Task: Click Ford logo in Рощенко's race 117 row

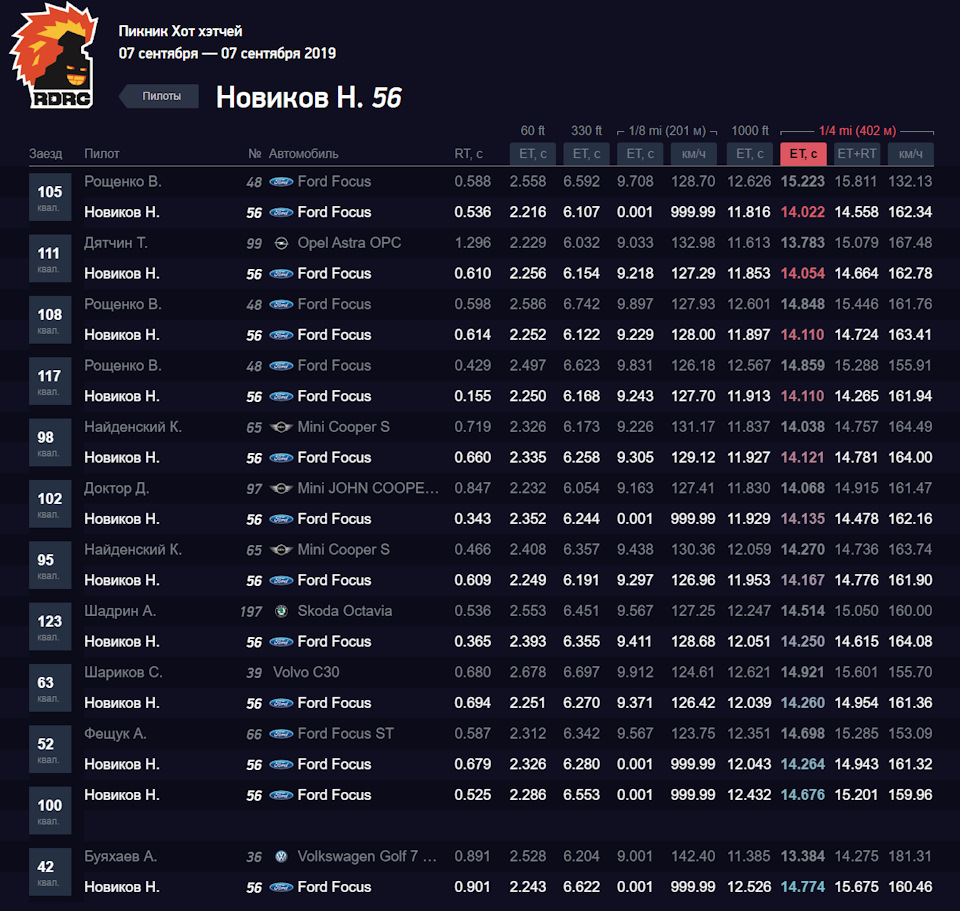Action: 281,366
